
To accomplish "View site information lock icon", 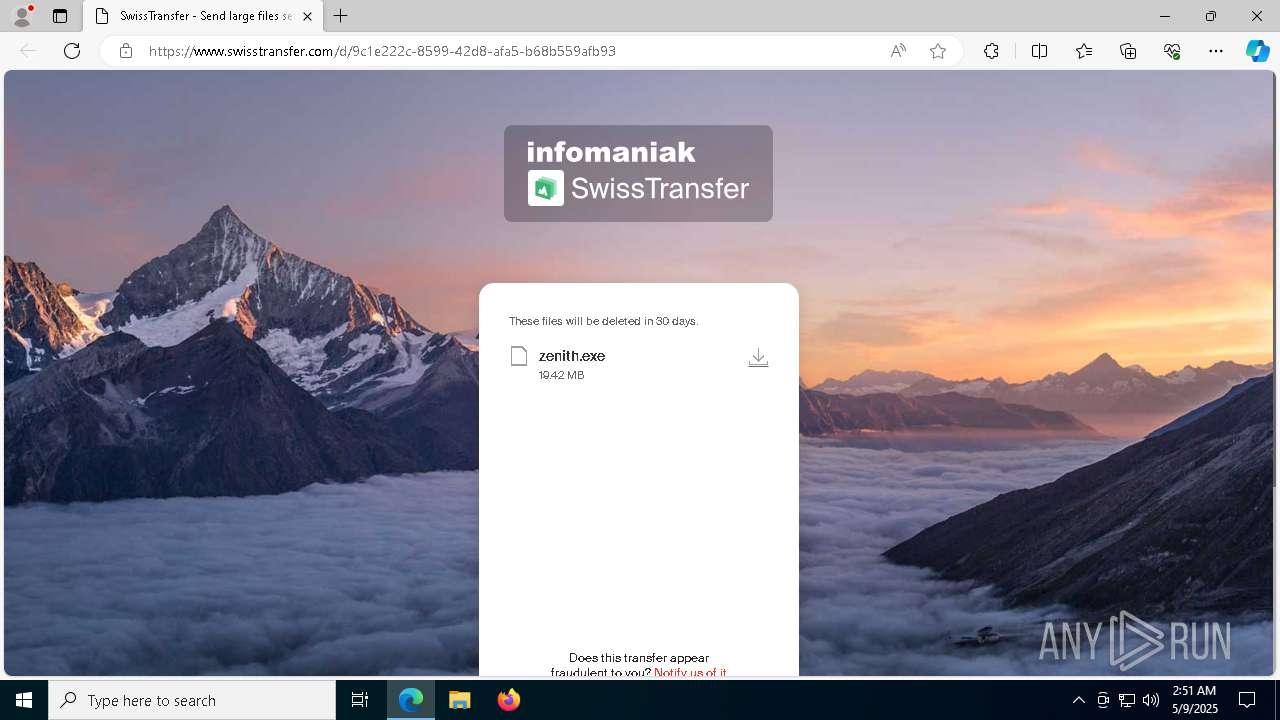I will pyautogui.click(x=125, y=51).
